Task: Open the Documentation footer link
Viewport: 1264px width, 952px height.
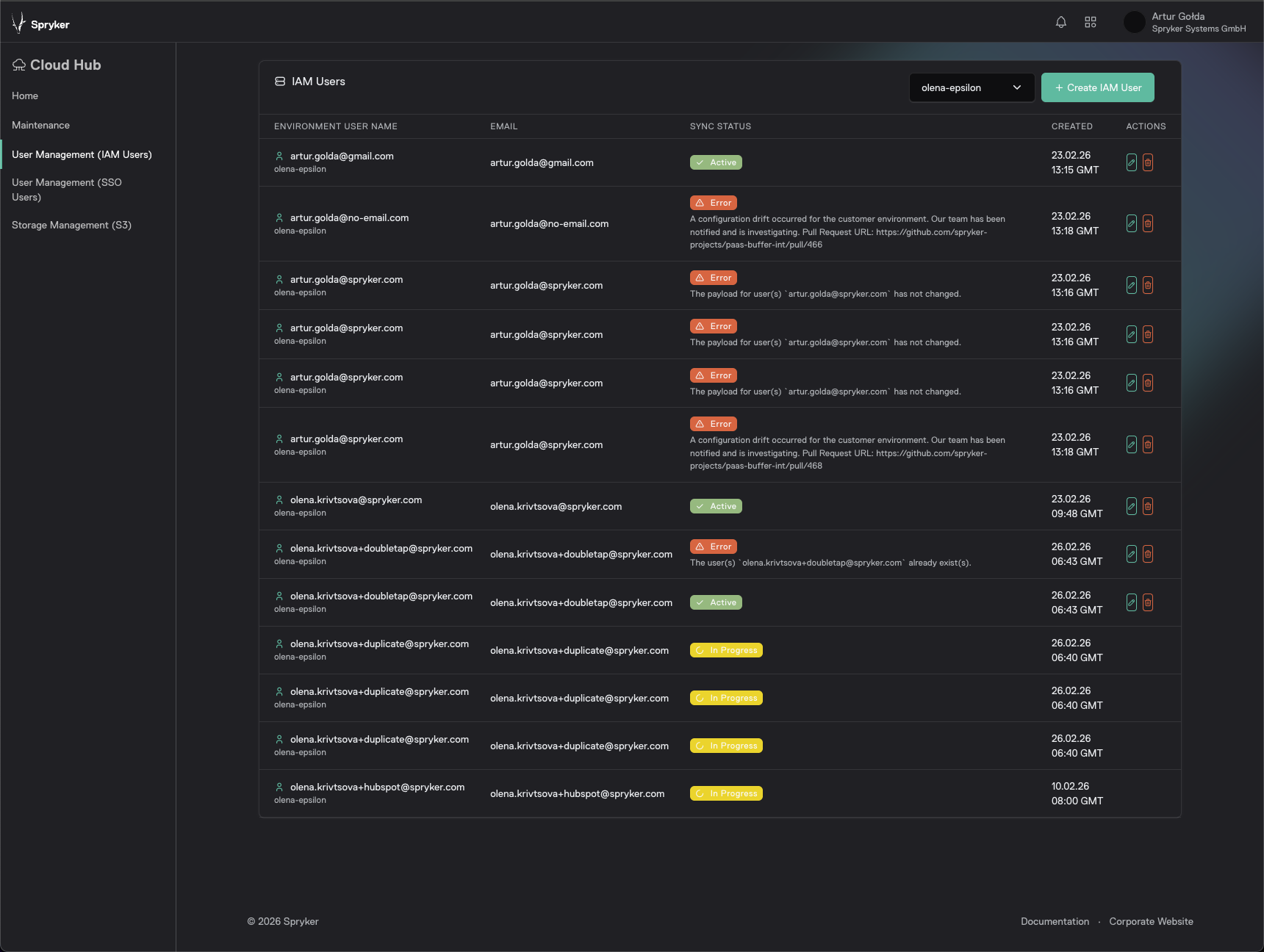Action: [x=1055, y=921]
